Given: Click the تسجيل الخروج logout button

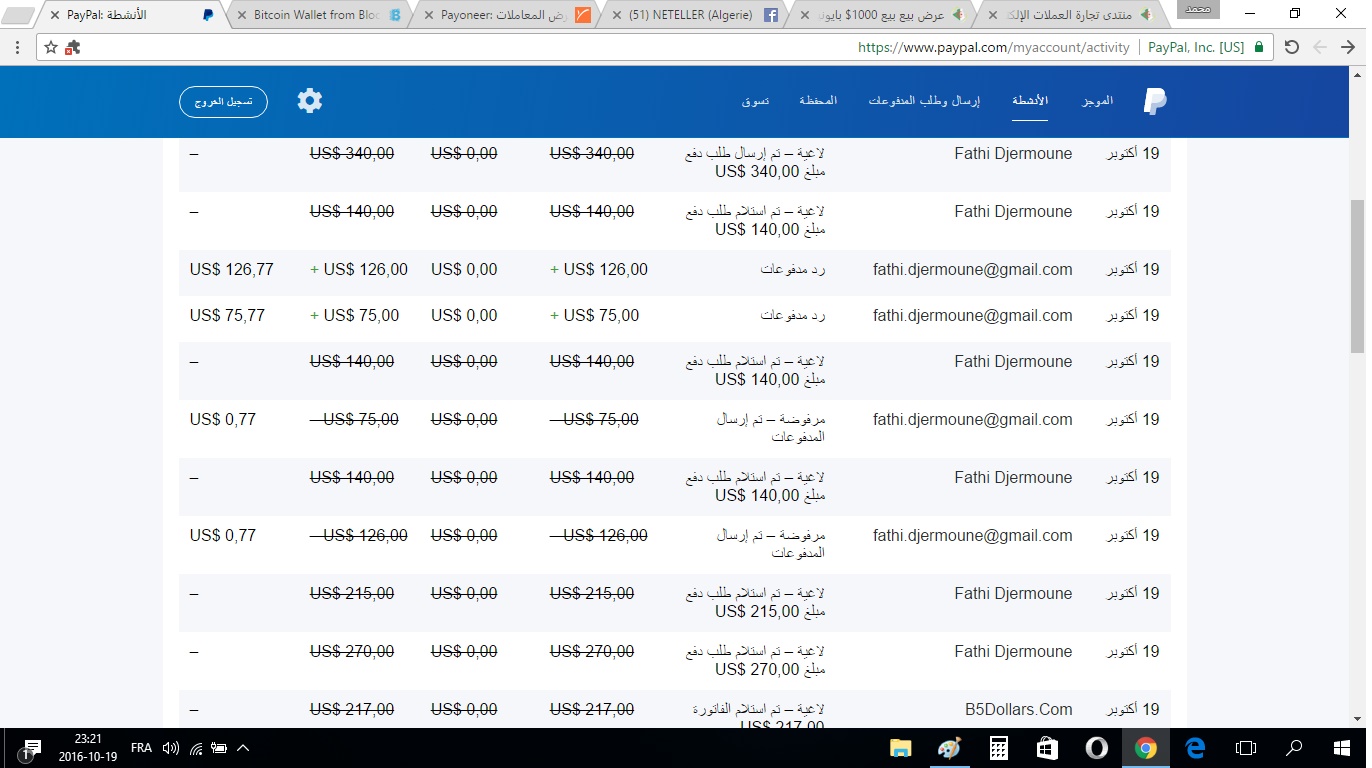Looking at the screenshot, I should 223,101.
